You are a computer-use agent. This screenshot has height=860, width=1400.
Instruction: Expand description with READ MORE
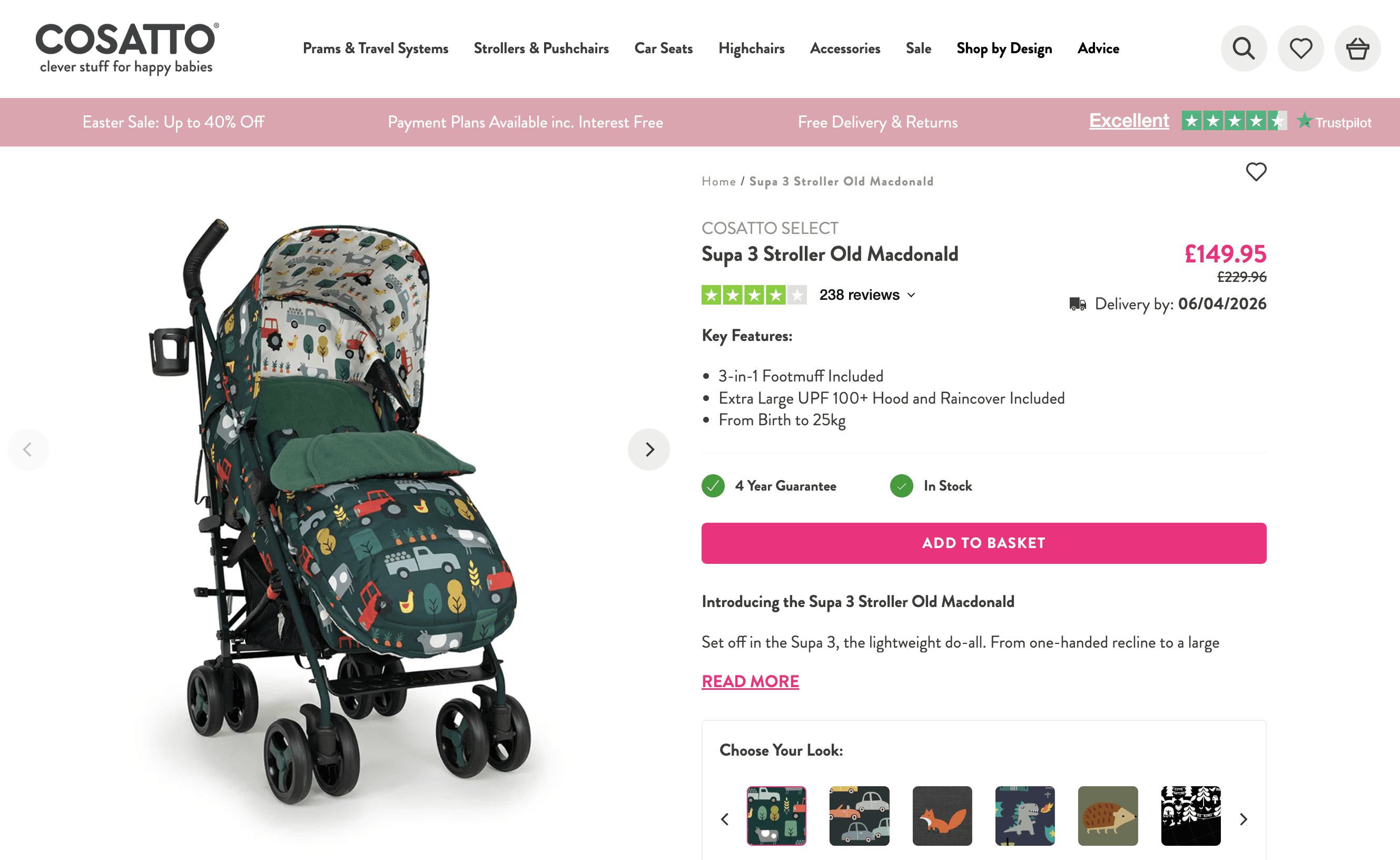tap(751, 681)
